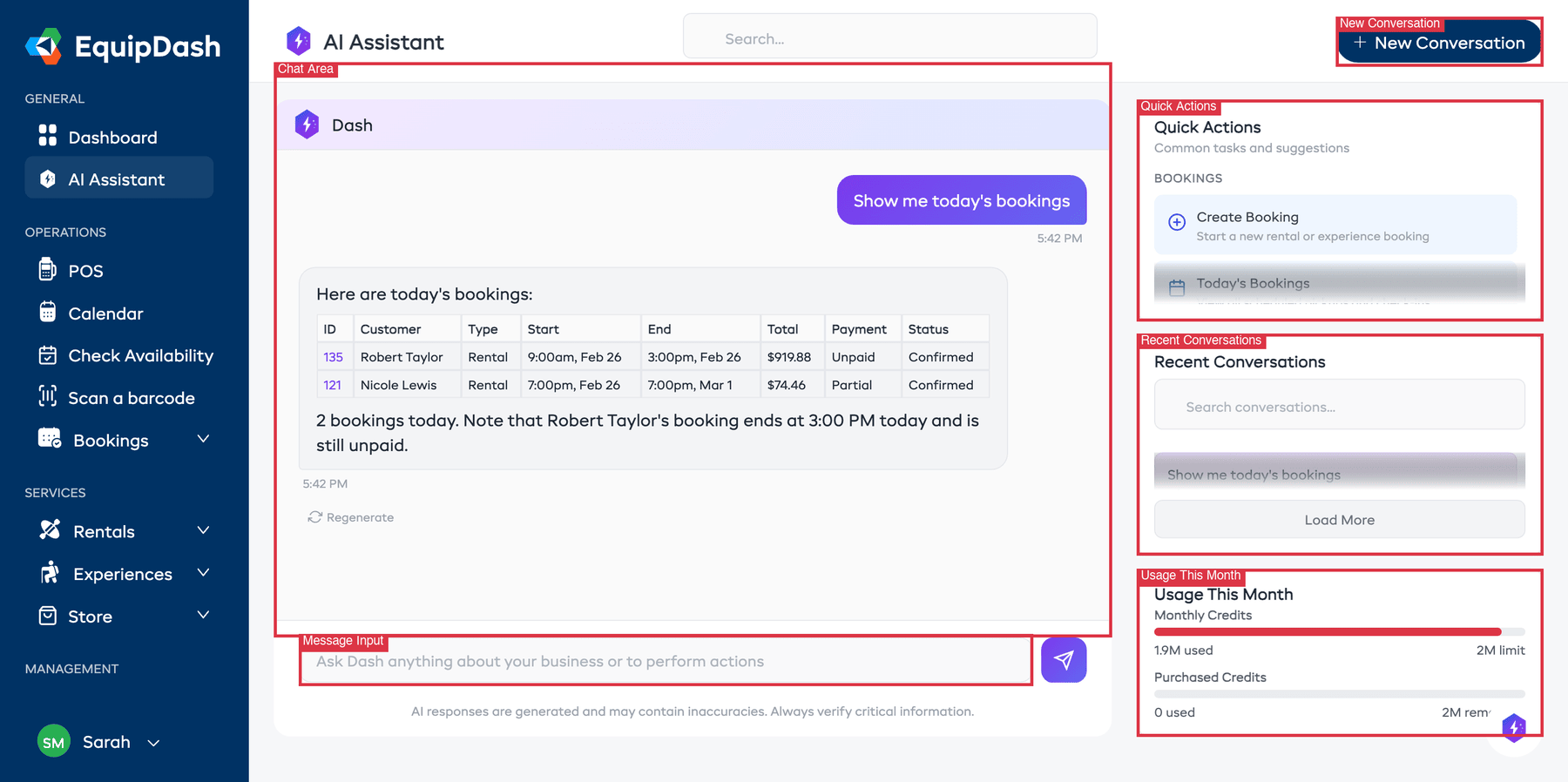Click the '$74.46' total cell
Viewport: 1568px width, 782px height.
coord(792,385)
